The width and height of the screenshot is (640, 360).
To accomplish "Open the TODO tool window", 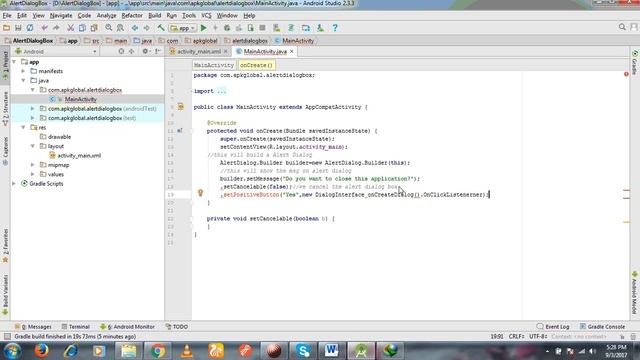I will tap(177, 327).
